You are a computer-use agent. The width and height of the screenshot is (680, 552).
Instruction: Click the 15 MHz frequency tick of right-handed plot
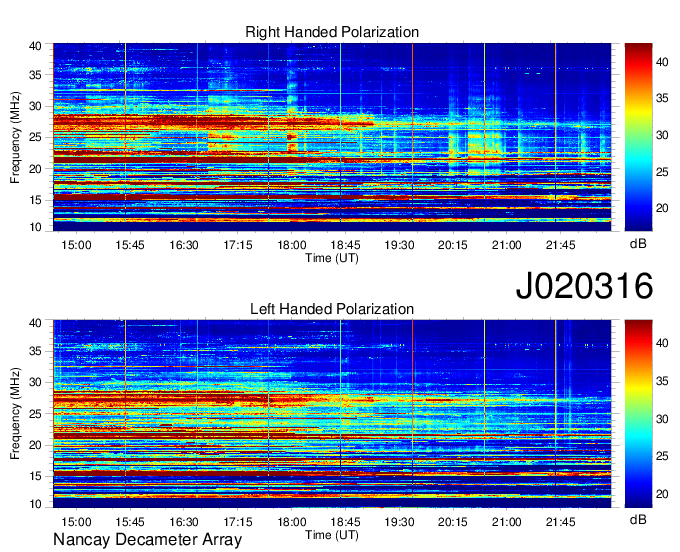coord(35,200)
